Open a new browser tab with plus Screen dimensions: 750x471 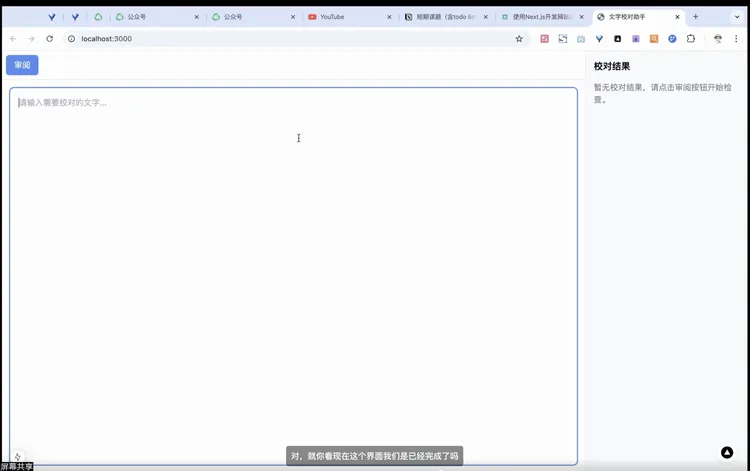[x=695, y=17]
